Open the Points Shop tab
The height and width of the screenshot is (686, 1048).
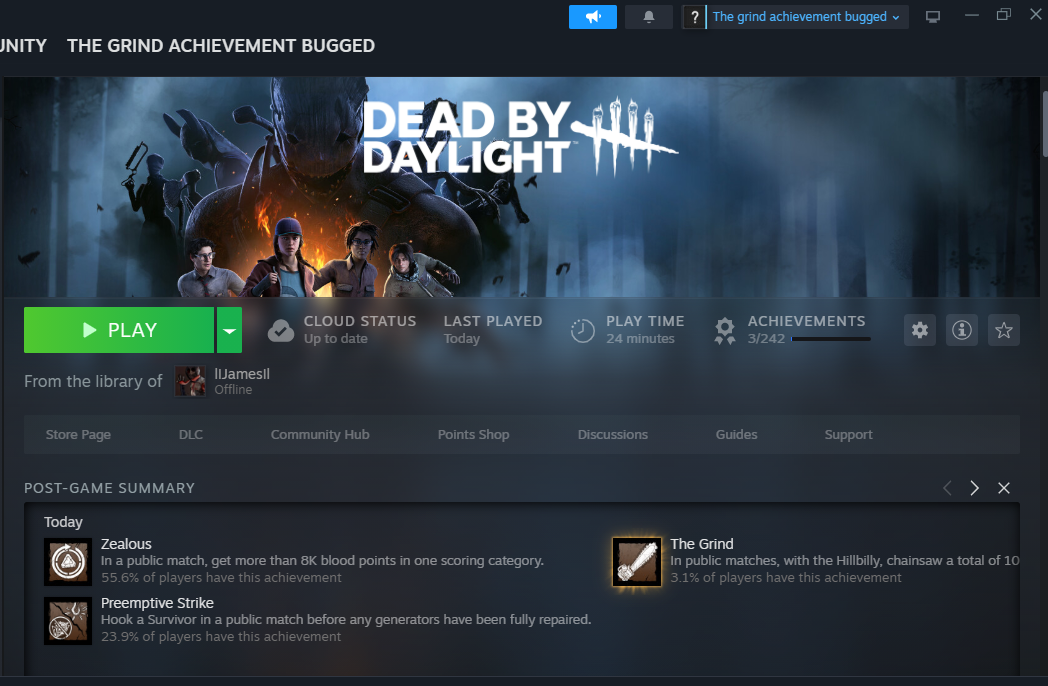(473, 435)
